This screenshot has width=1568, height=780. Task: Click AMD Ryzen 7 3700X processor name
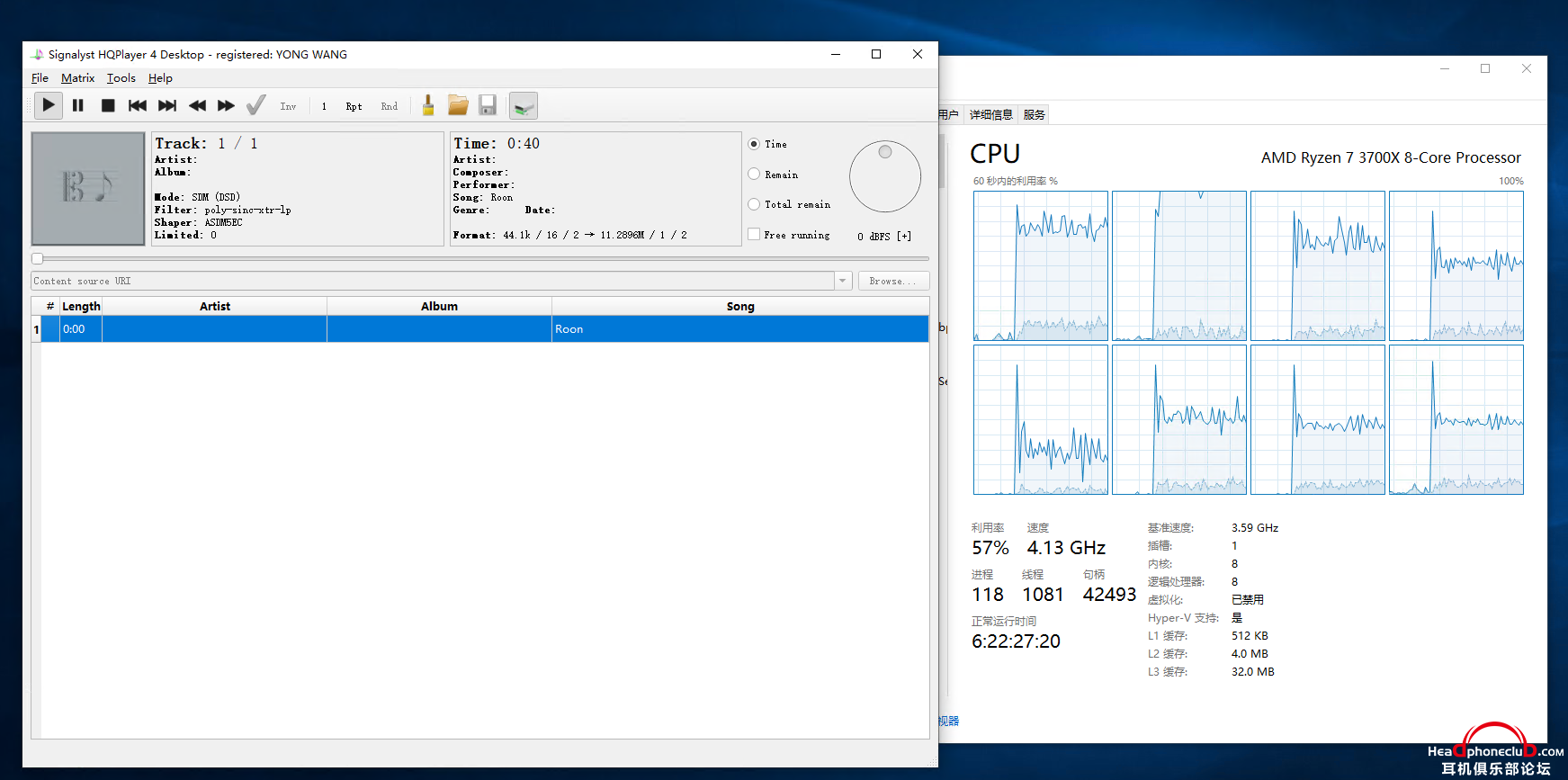(1391, 157)
